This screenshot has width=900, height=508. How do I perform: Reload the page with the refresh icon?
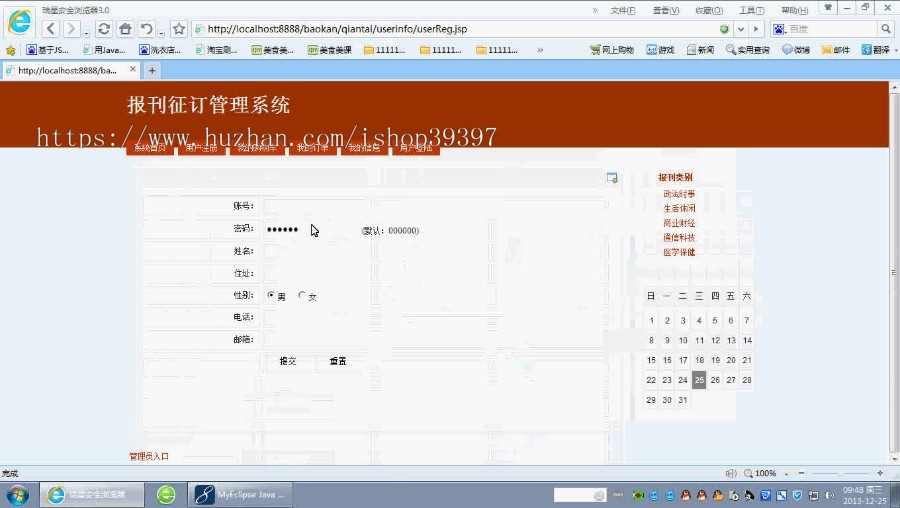(104, 29)
